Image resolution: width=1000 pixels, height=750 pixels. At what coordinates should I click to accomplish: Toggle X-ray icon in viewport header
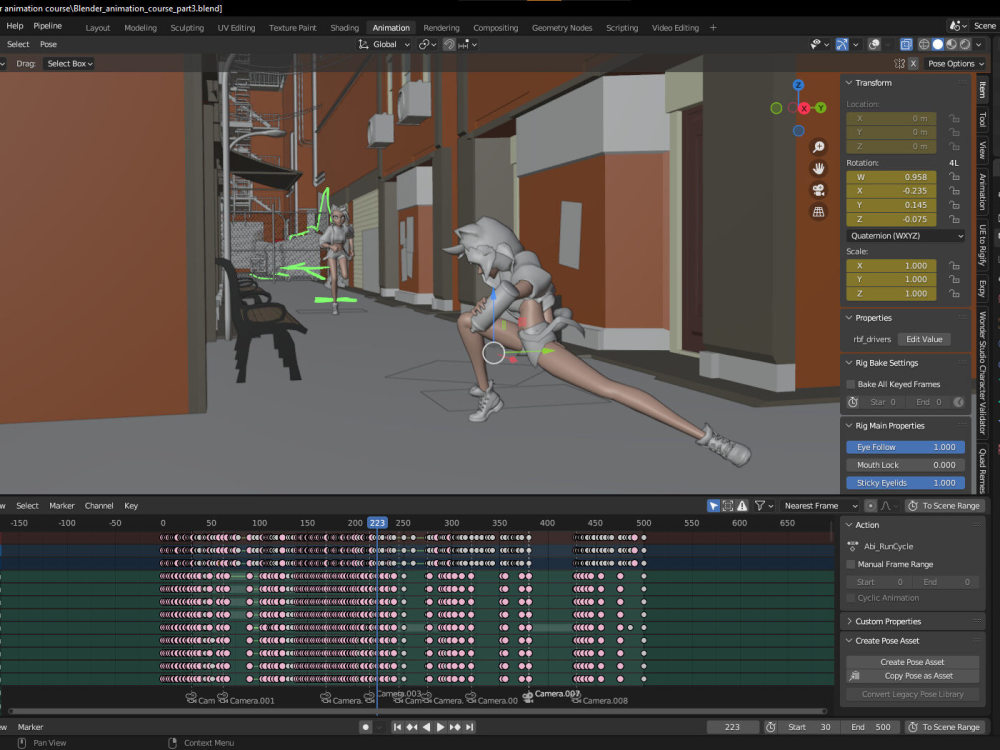(906, 44)
